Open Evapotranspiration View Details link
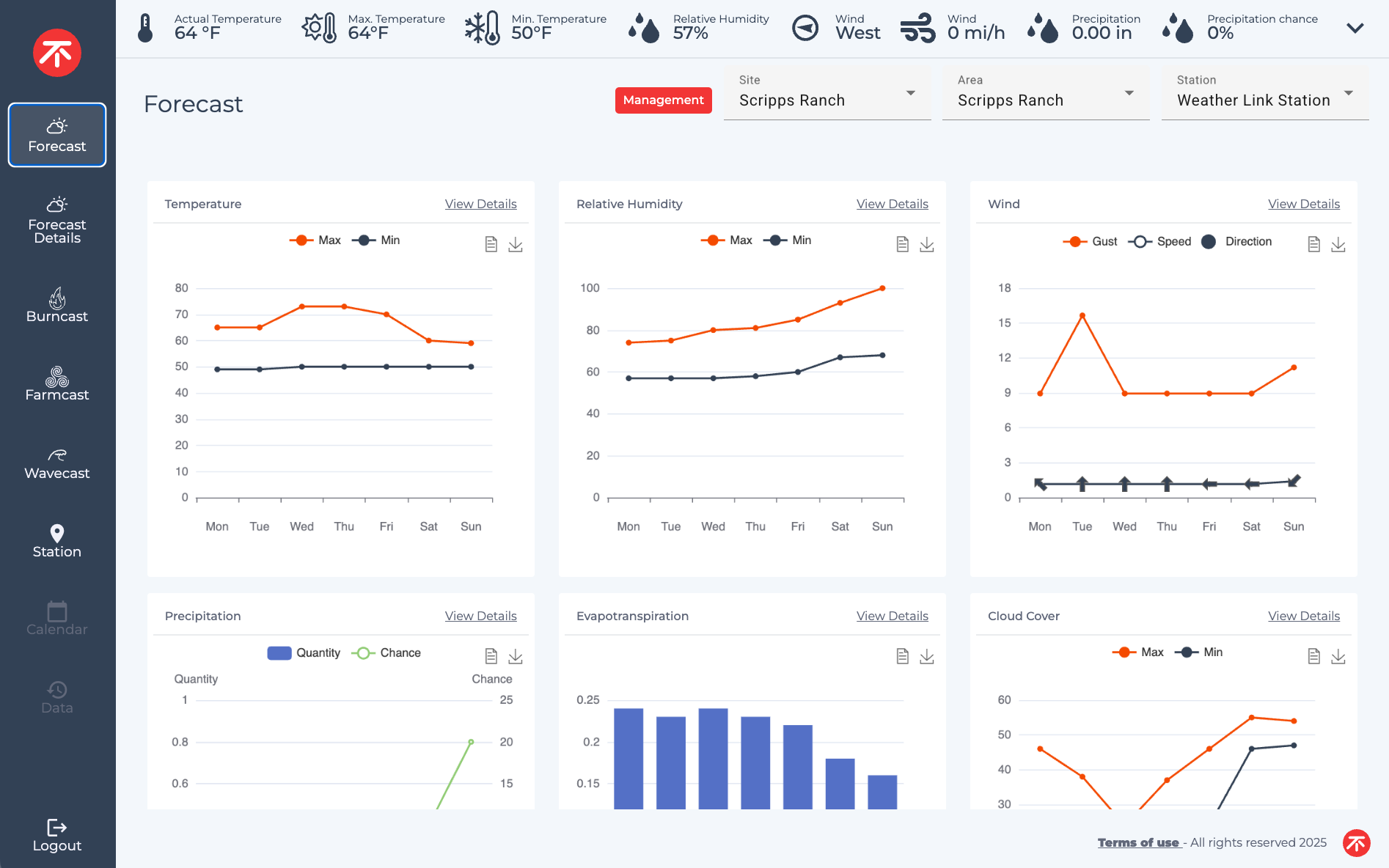The image size is (1389, 868). pyautogui.click(x=892, y=616)
